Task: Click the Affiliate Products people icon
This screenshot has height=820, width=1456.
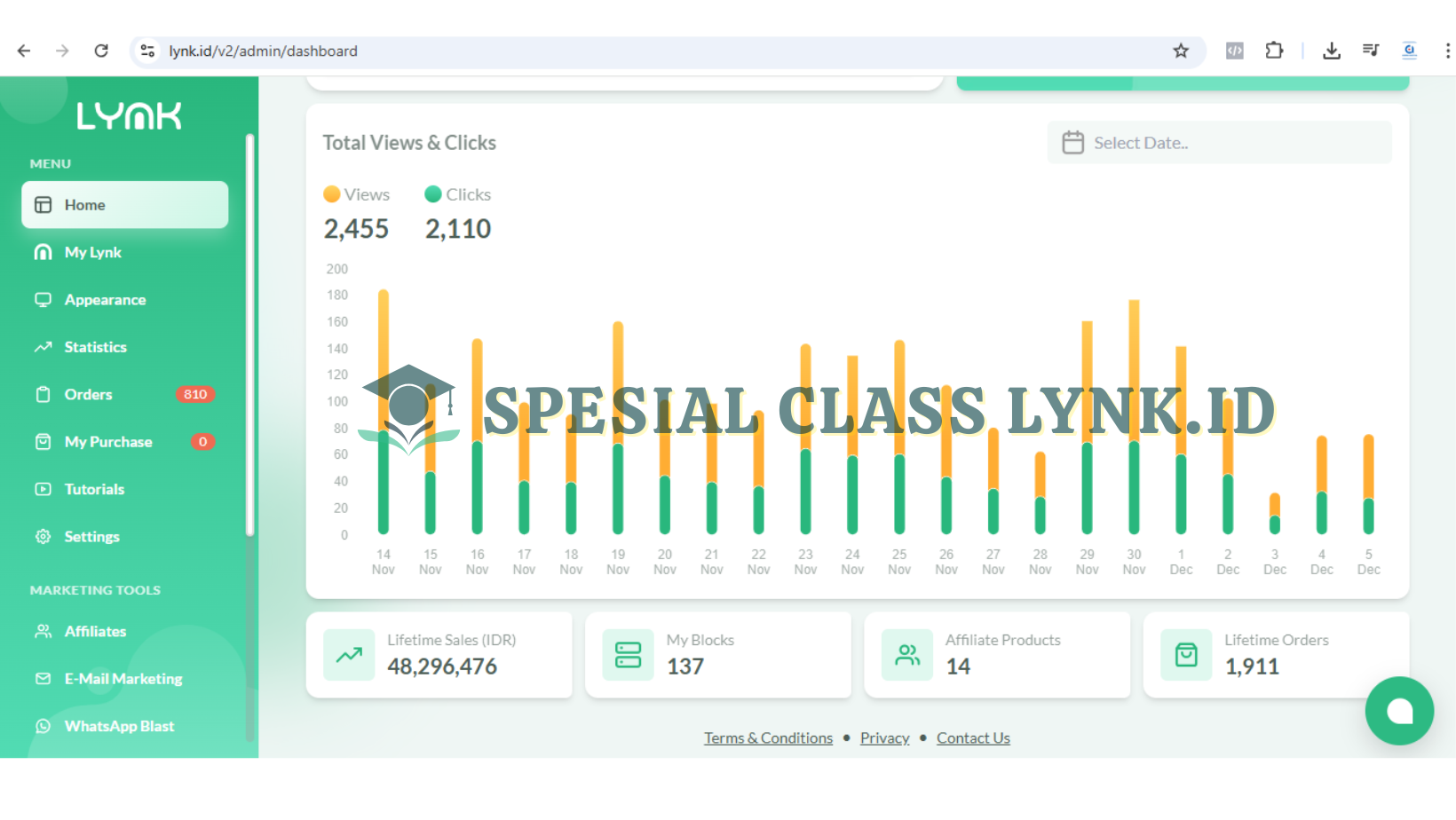Action: point(907,655)
